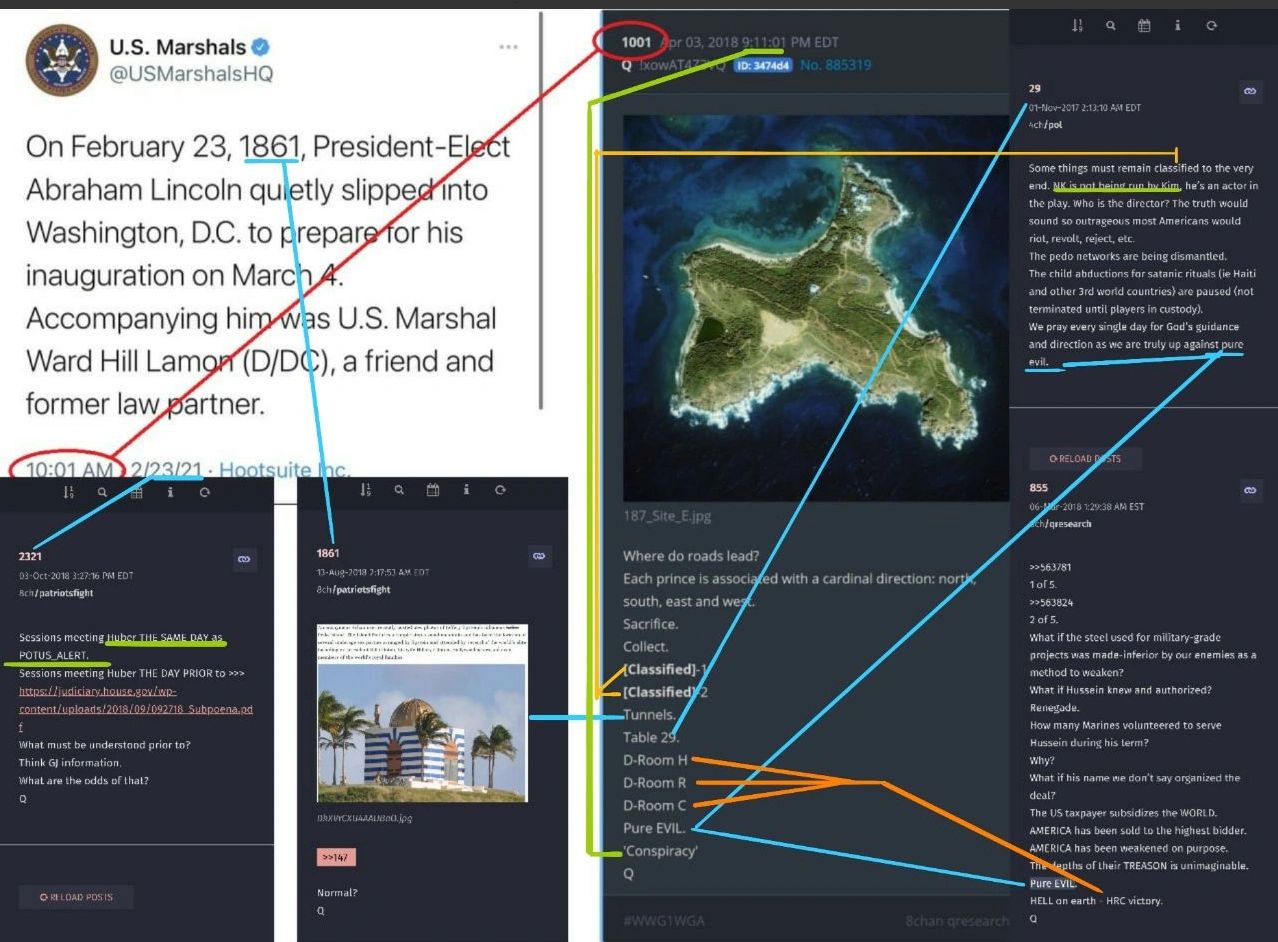Click the chain link icon for post 2321
1278x942 pixels.
click(x=244, y=560)
